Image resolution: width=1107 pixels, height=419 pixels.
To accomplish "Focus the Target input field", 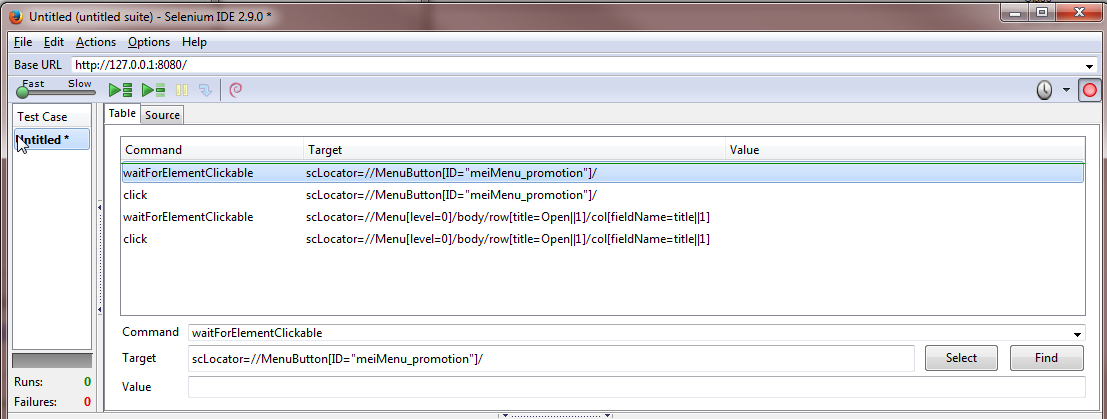I will (551, 358).
